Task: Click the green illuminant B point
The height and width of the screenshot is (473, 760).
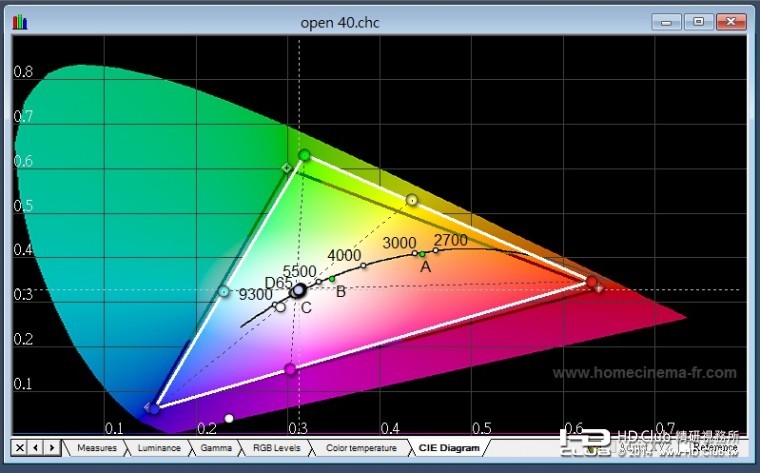Action: 332,279
